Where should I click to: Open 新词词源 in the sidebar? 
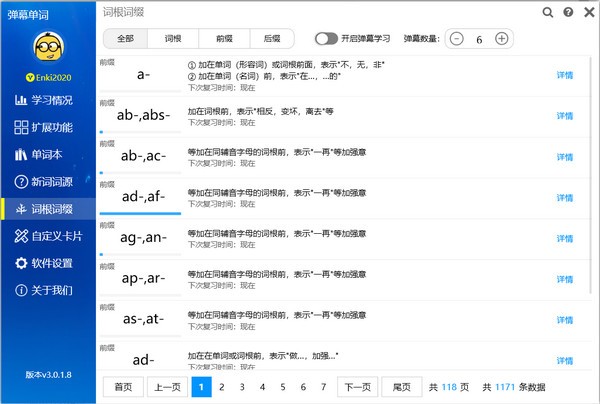point(49,182)
